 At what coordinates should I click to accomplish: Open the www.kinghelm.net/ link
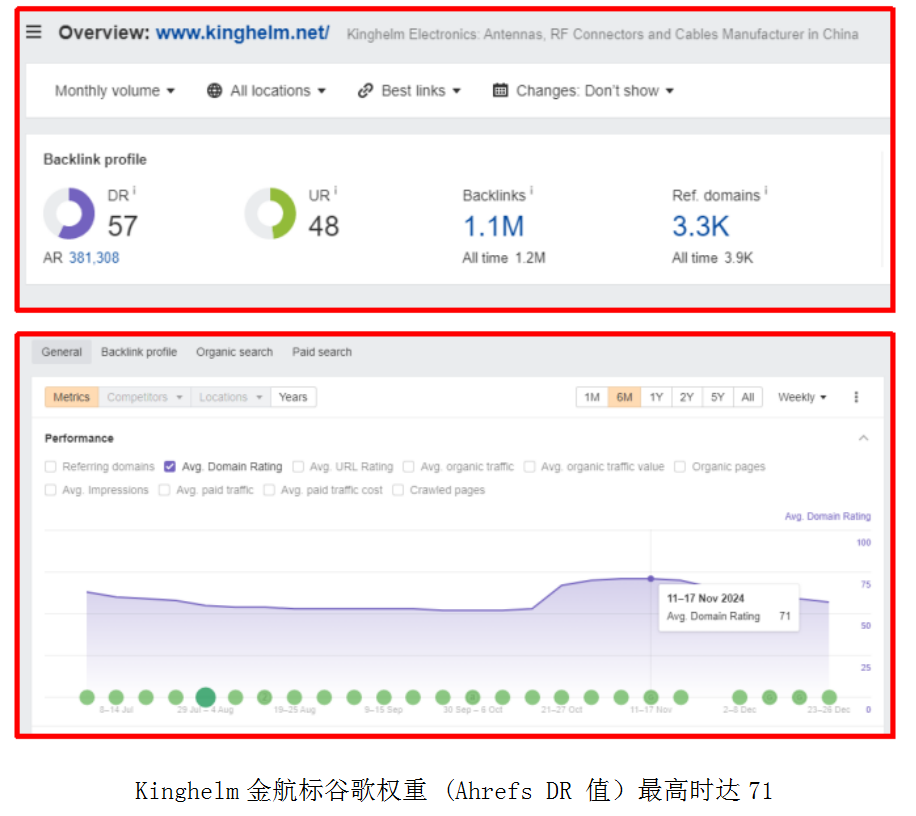point(242,33)
